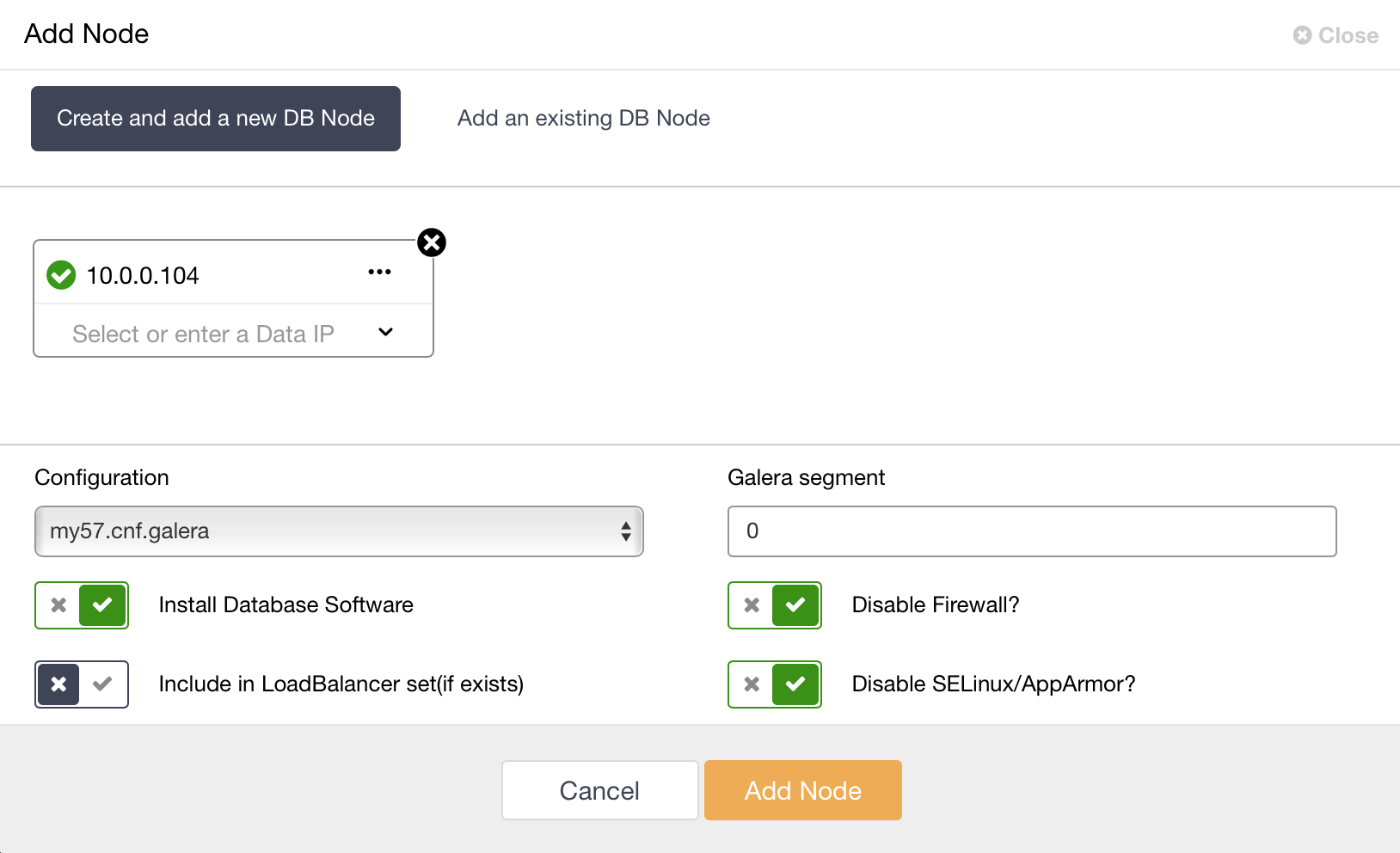The height and width of the screenshot is (853, 1400).
Task: Click the Disable SELinux/AppArmor? label
Action: click(994, 684)
